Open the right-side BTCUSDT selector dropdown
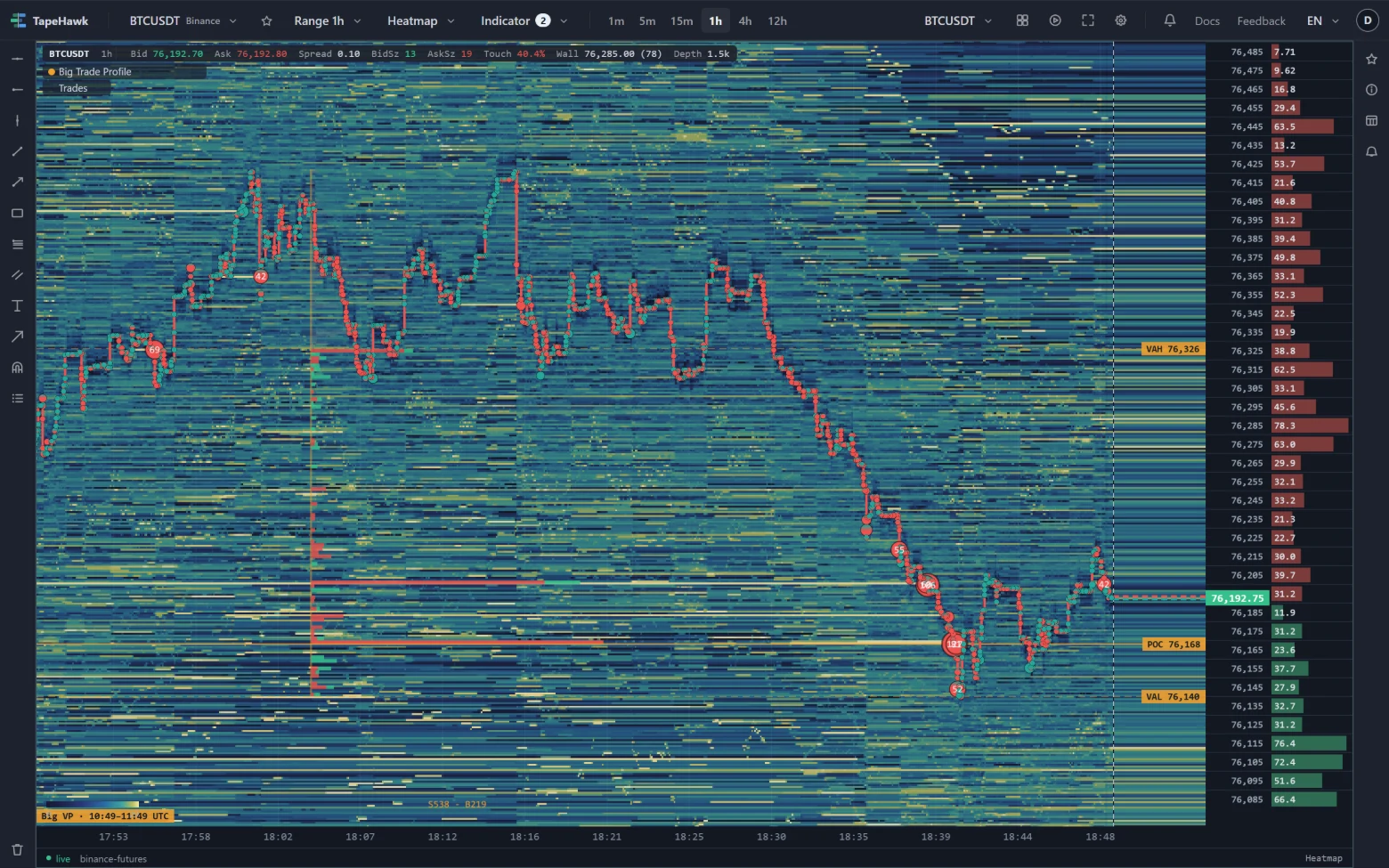The height and width of the screenshot is (868, 1389). pyautogui.click(x=958, y=20)
